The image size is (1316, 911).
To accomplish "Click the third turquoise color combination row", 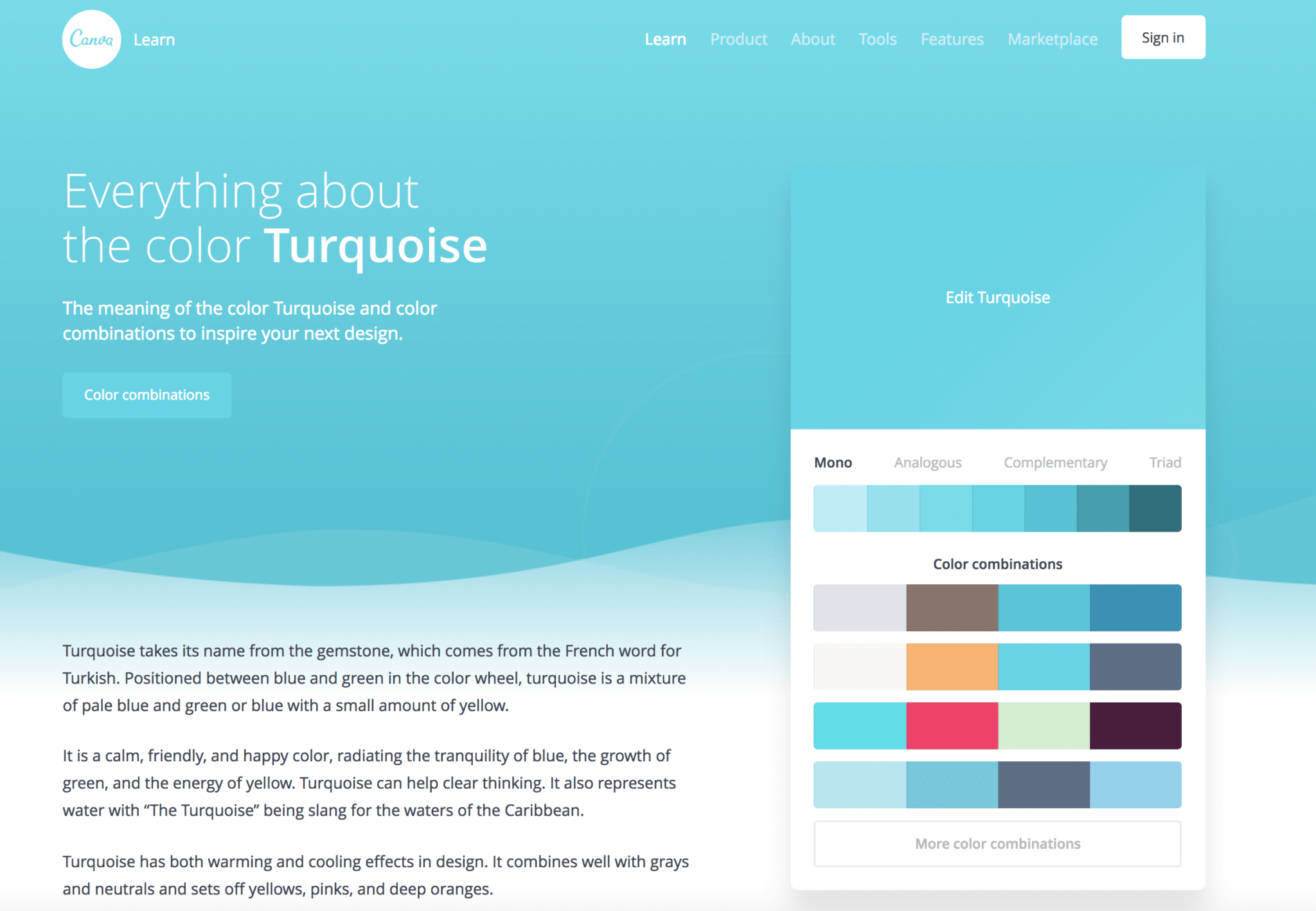I will click(998, 723).
